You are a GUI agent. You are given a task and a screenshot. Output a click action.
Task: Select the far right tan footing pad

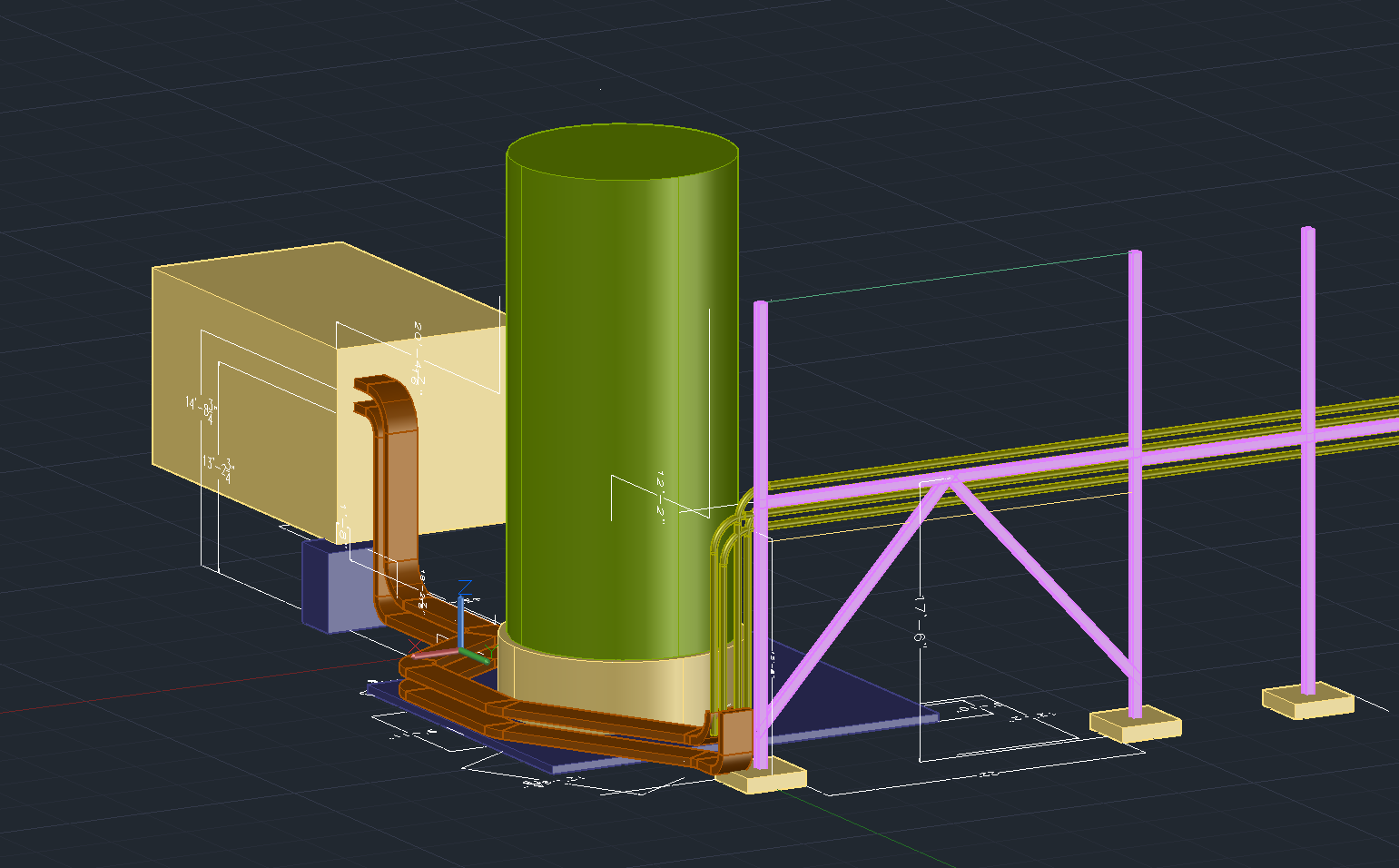tap(1307, 701)
